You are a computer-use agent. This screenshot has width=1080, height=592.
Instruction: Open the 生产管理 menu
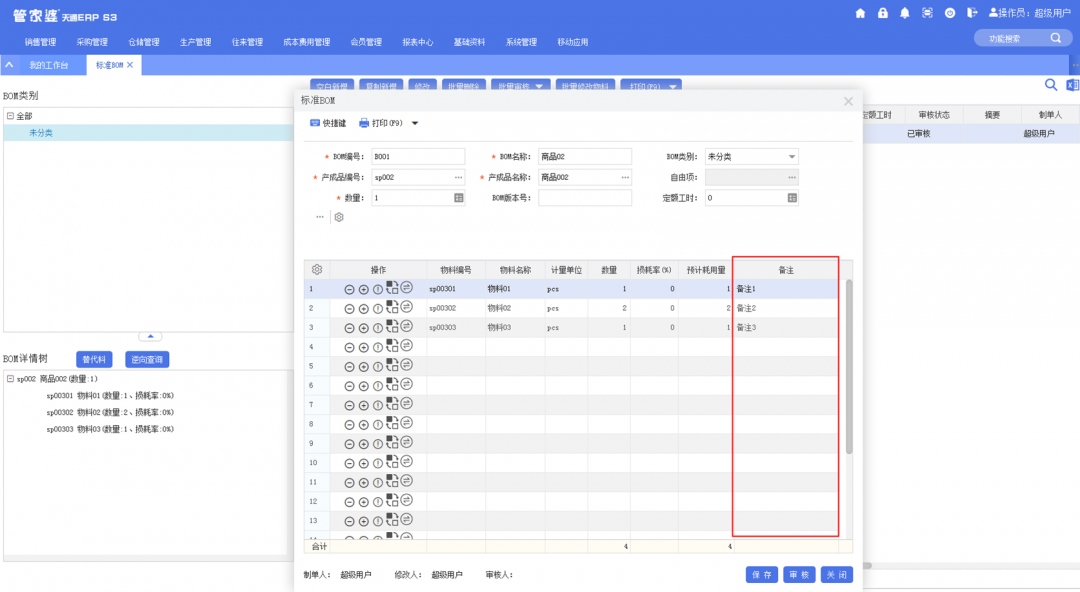[195, 42]
